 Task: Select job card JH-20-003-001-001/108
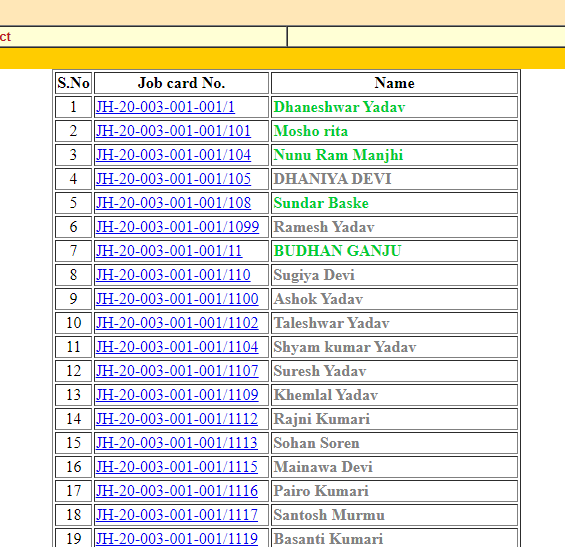pyautogui.click(x=173, y=203)
